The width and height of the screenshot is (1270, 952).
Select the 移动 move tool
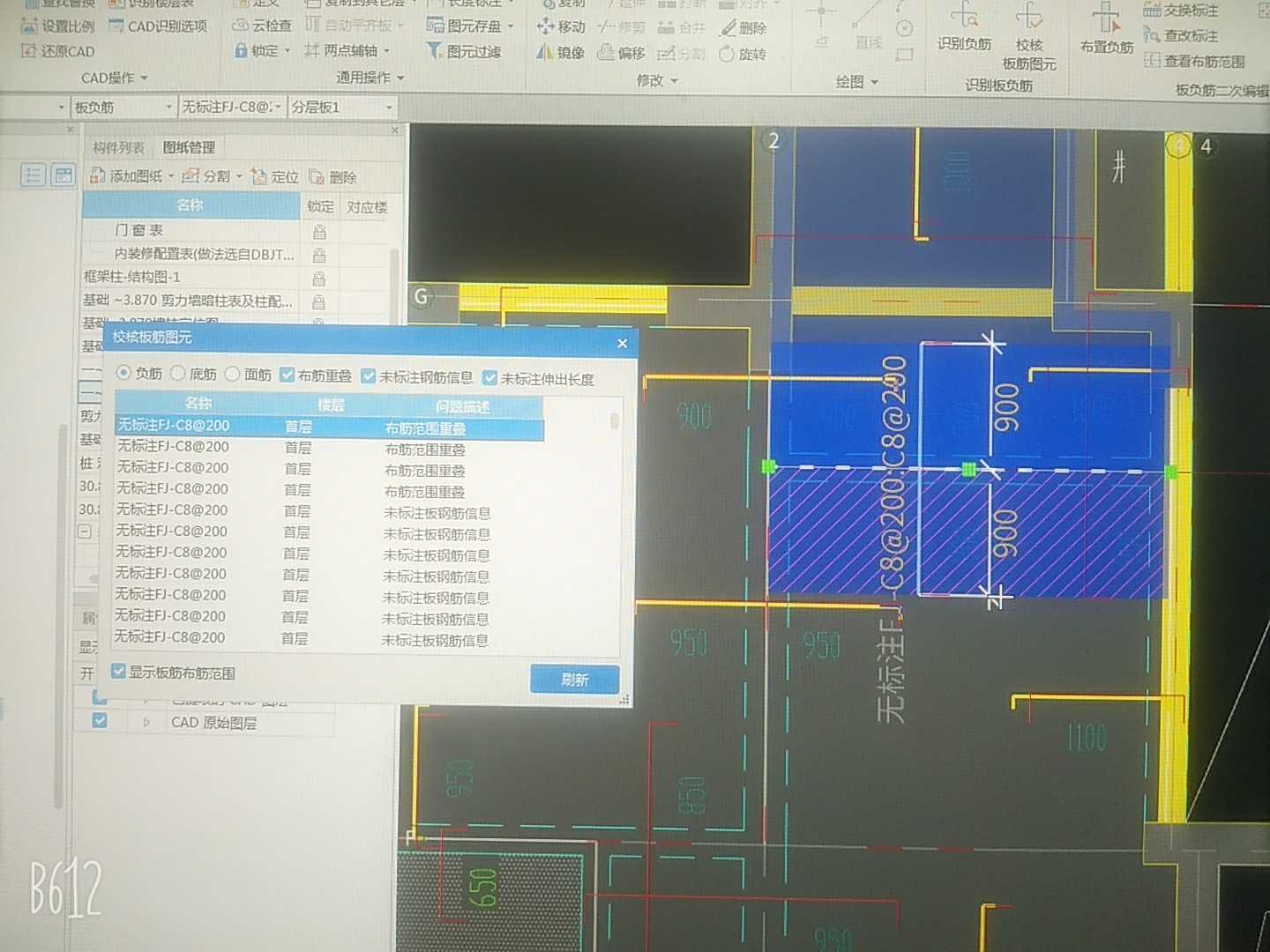click(x=561, y=27)
